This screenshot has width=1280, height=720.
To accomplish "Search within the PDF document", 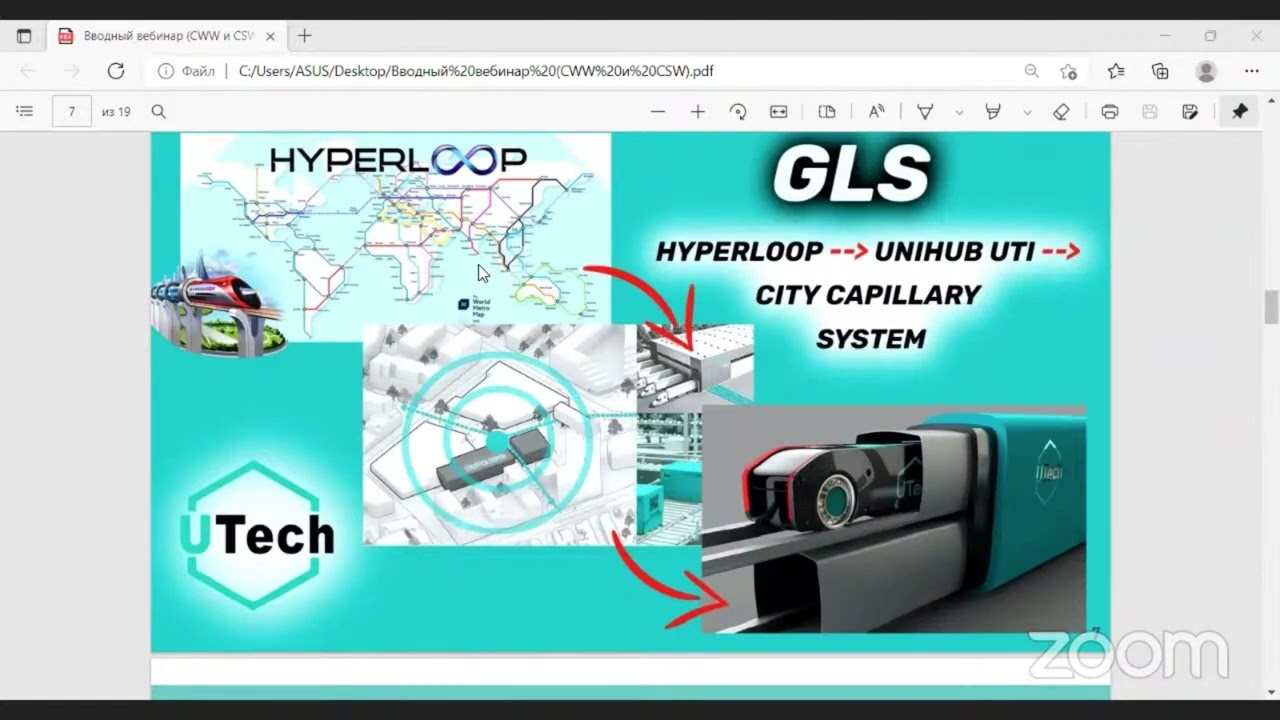I will point(158,112).
